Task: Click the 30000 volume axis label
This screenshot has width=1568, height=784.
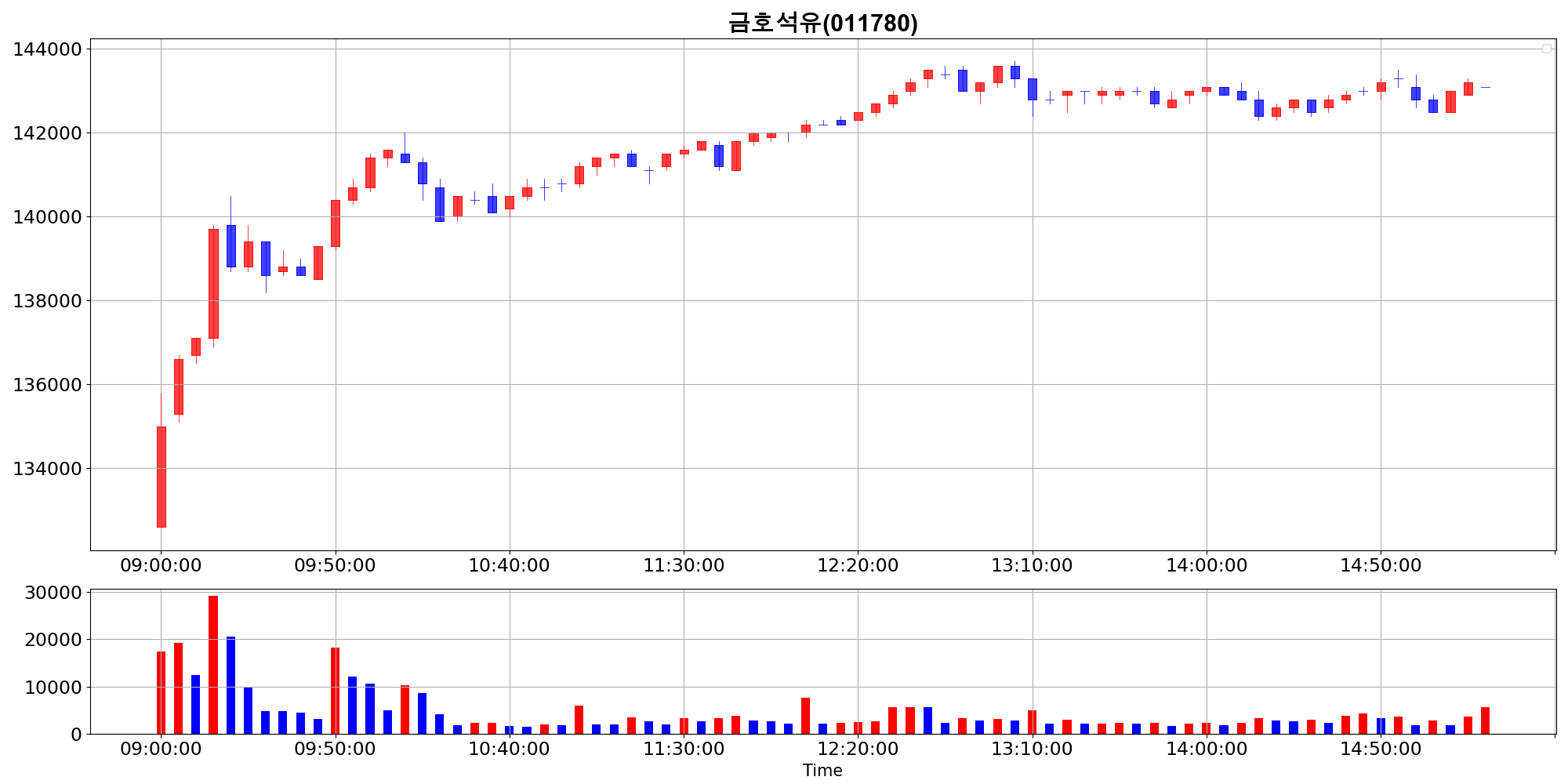Action: click(x=53, y=593)
